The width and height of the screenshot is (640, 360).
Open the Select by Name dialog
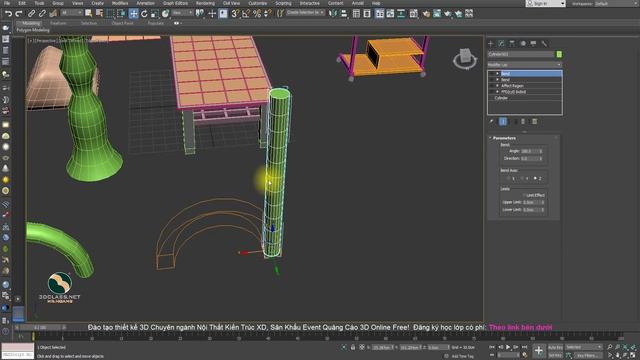[99, 13]
